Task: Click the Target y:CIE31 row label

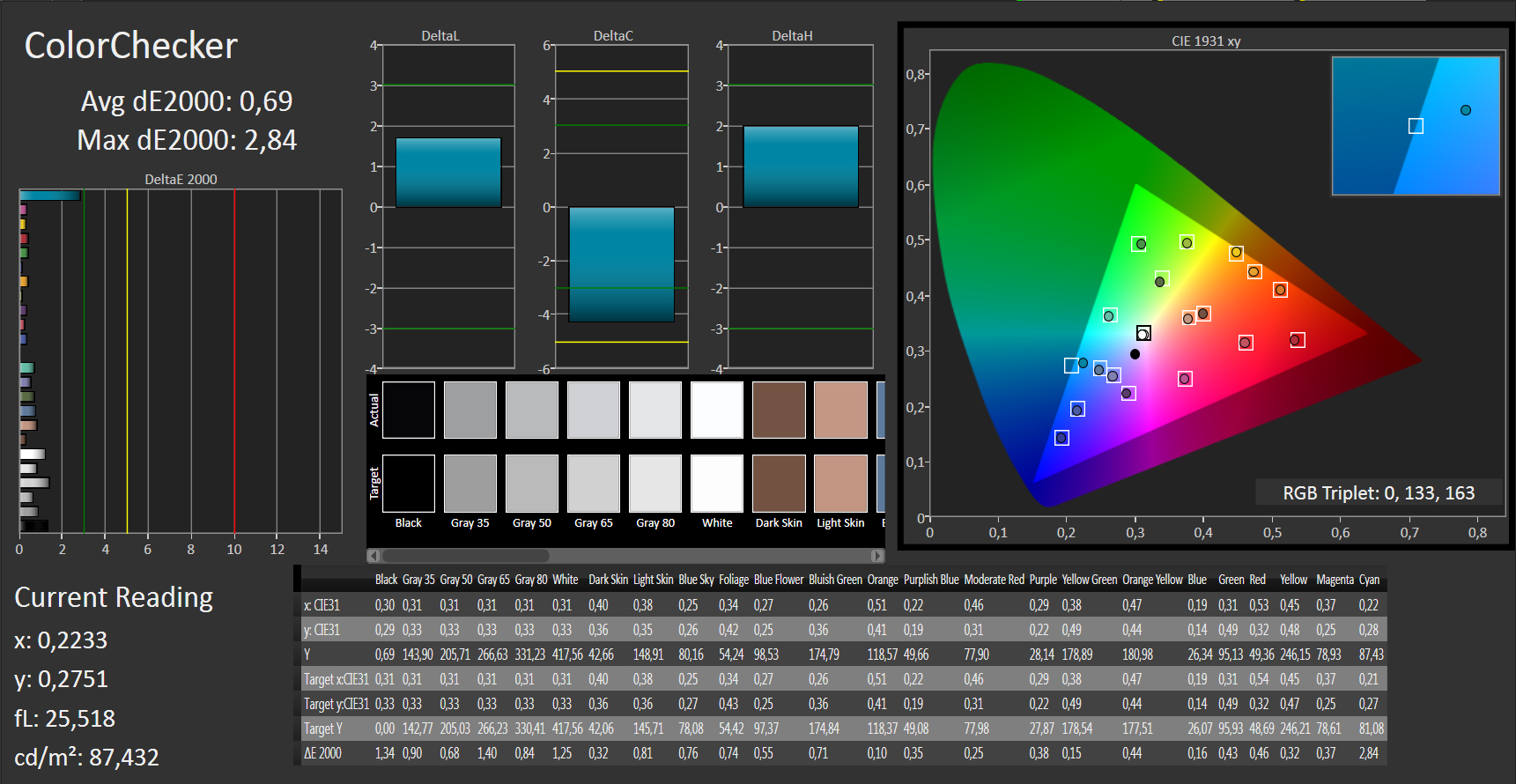Action: point(336,704)
